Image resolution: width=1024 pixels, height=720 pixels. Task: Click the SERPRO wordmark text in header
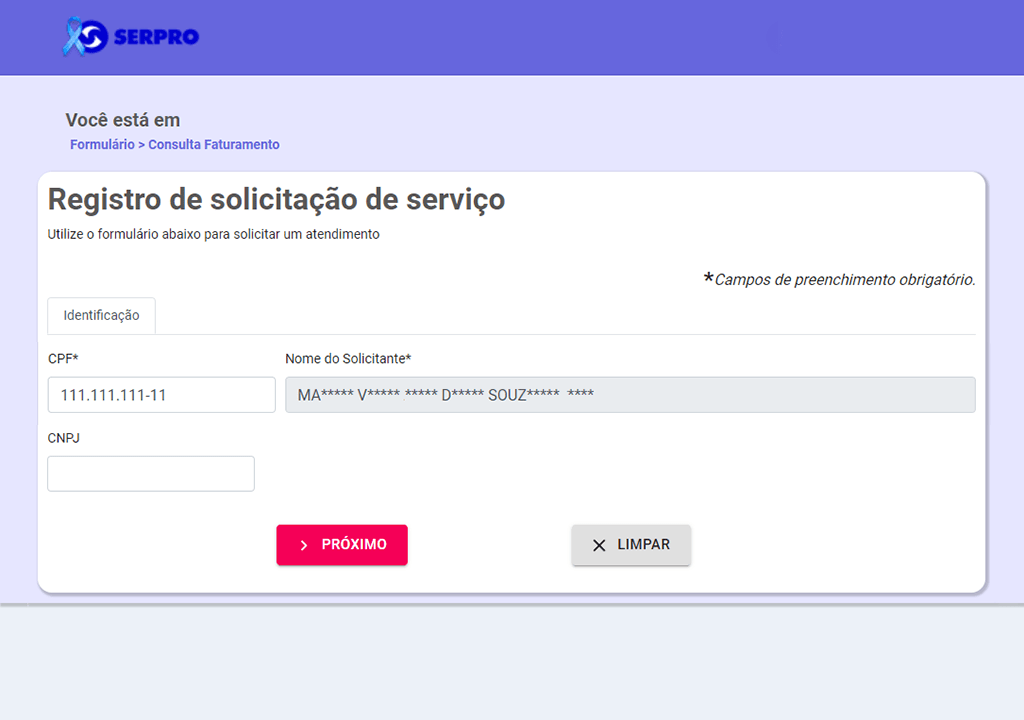156,38
